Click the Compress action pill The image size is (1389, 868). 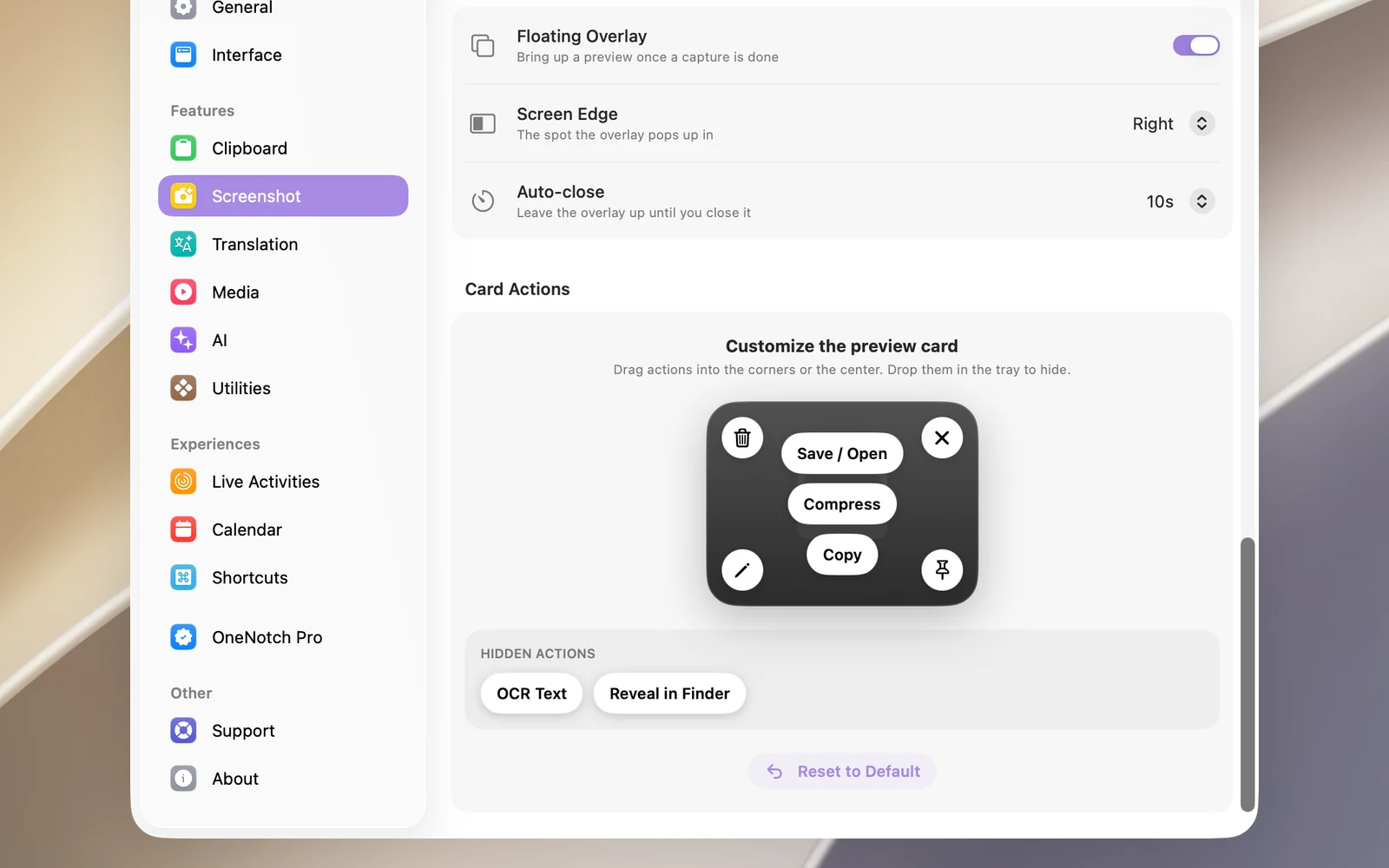coord(842,504)
